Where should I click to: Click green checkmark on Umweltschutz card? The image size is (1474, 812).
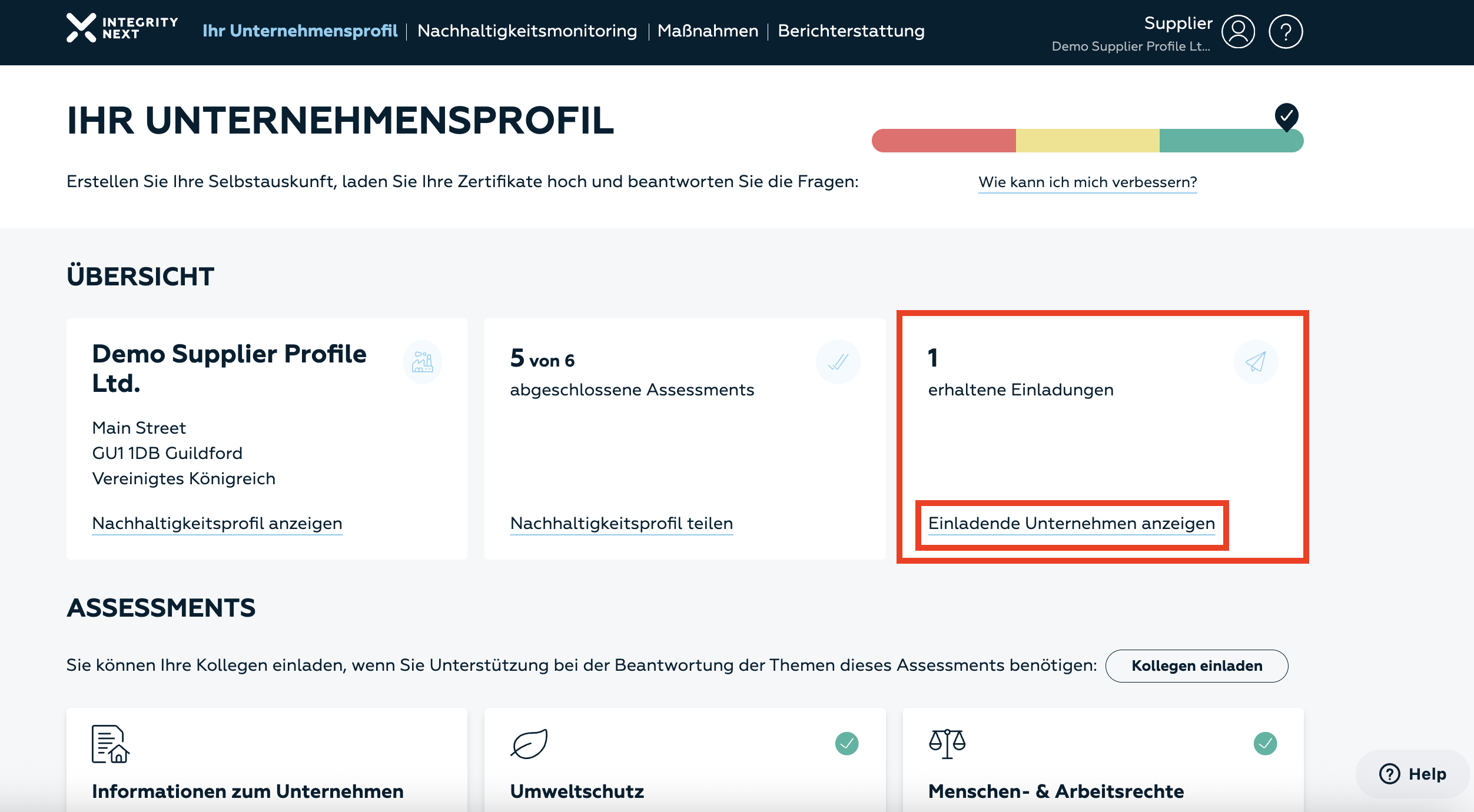click(x=846, y=744)
